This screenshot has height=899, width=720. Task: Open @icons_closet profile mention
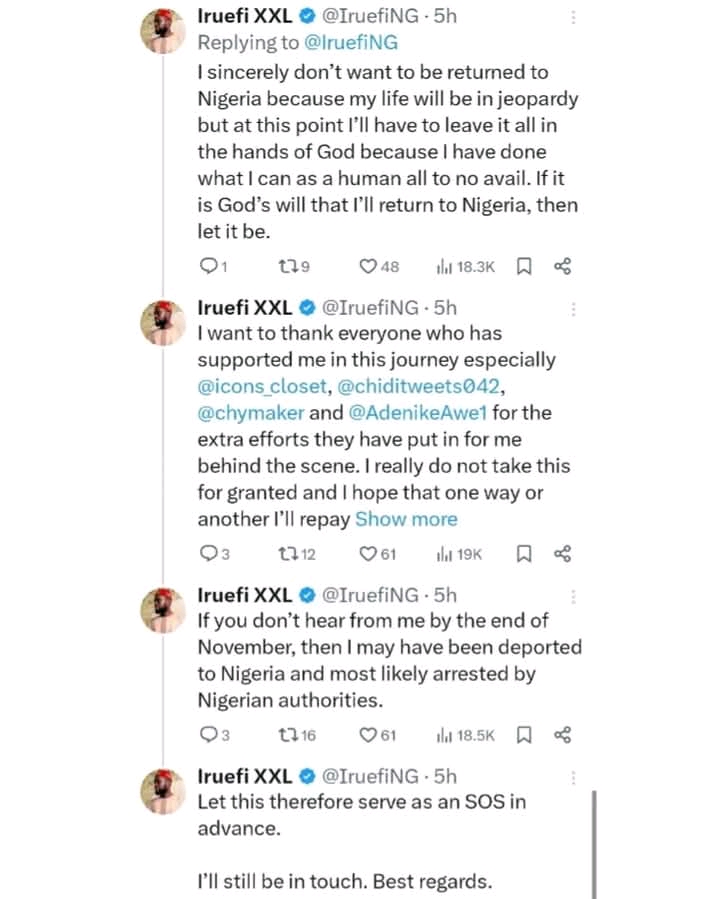[262, 385]
